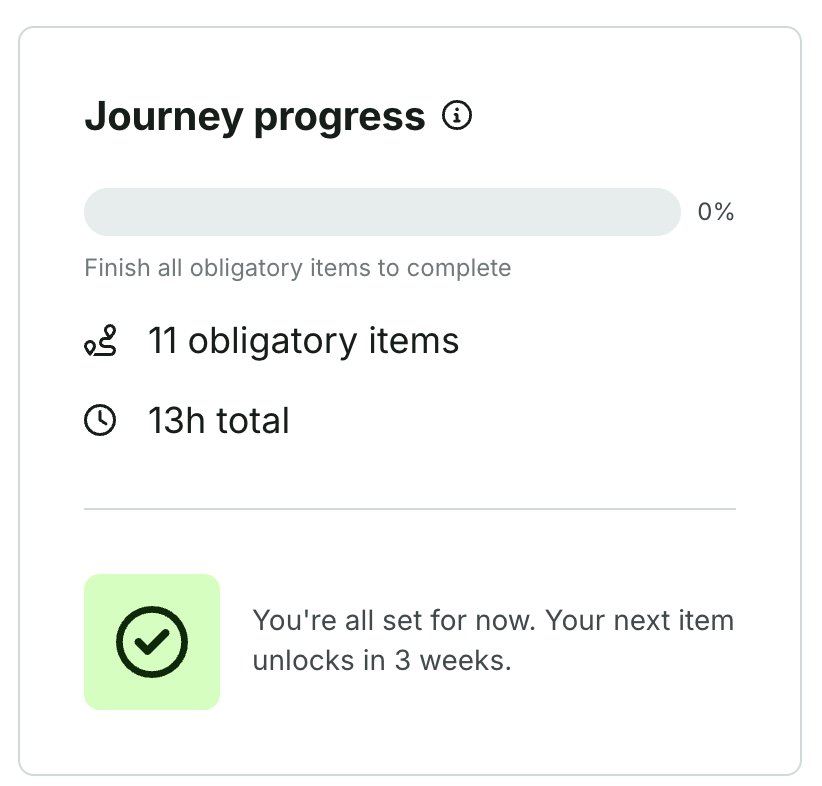Click the empty journey progress bar
Image resolution: width=822 pixels, height=786 pixels.
(382, 212)
